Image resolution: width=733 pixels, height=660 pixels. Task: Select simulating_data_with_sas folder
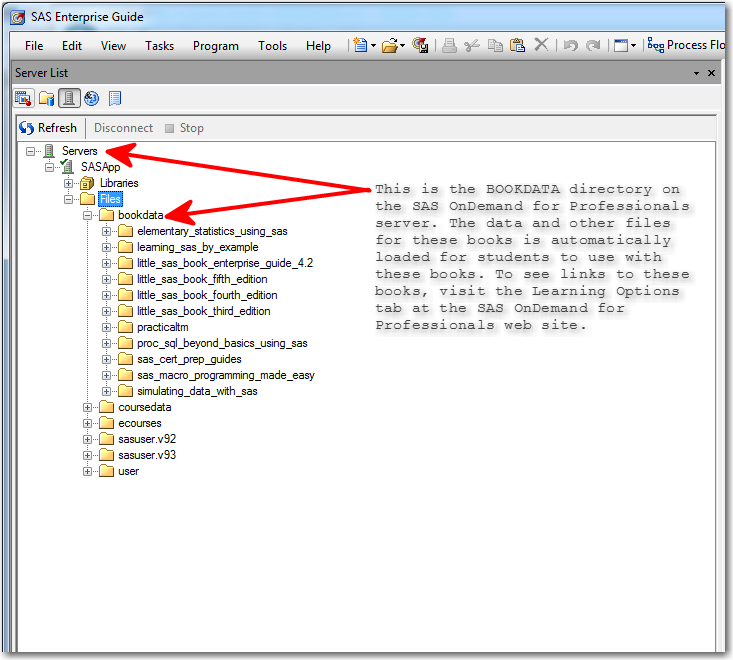[197, 391]
